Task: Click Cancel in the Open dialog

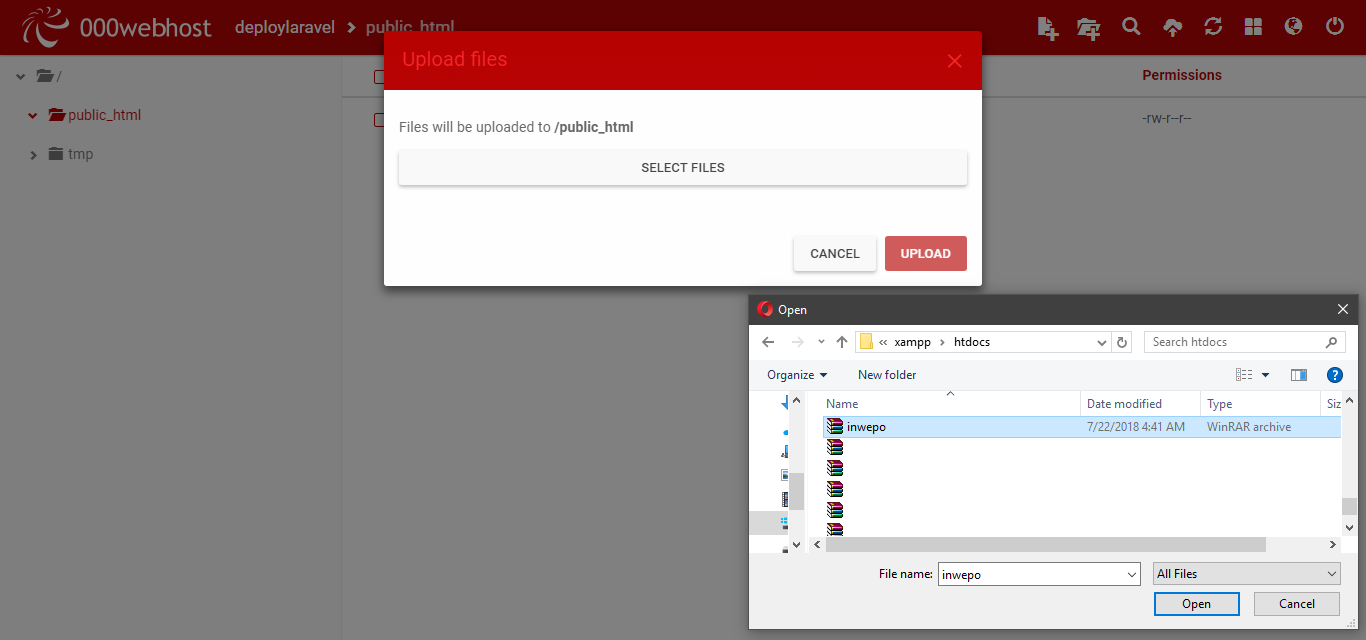Action: click(1297, 604)
